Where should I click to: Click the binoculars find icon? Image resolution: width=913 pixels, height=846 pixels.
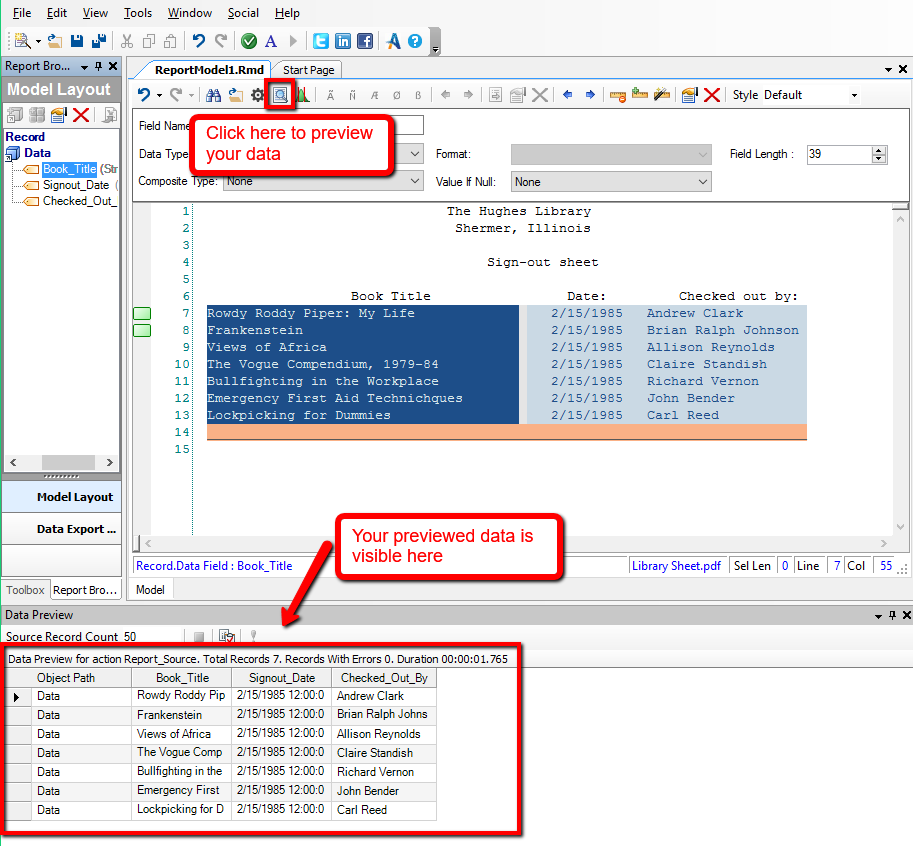click(213, 95)
